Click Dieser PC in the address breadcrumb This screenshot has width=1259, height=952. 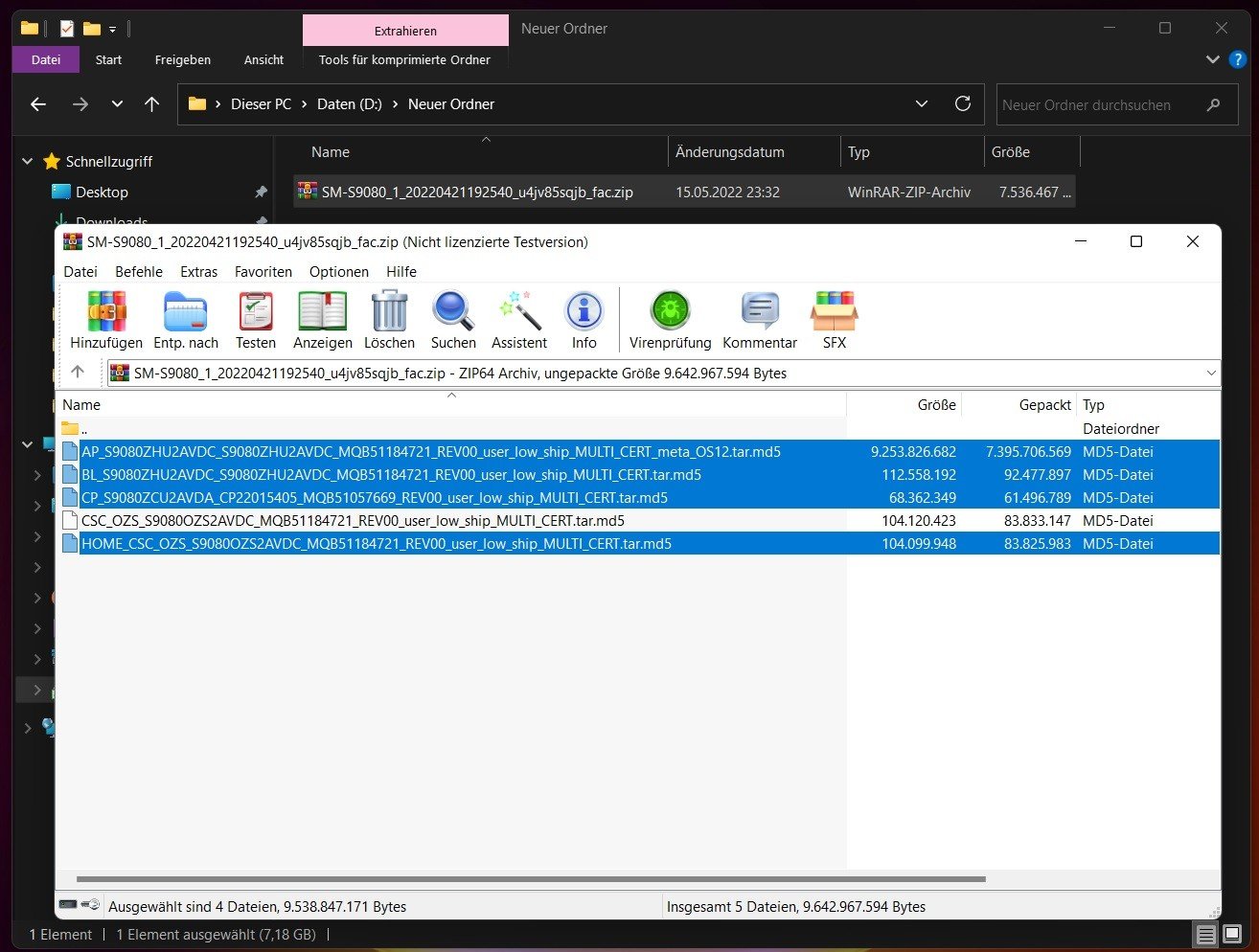tap(261, 104)
